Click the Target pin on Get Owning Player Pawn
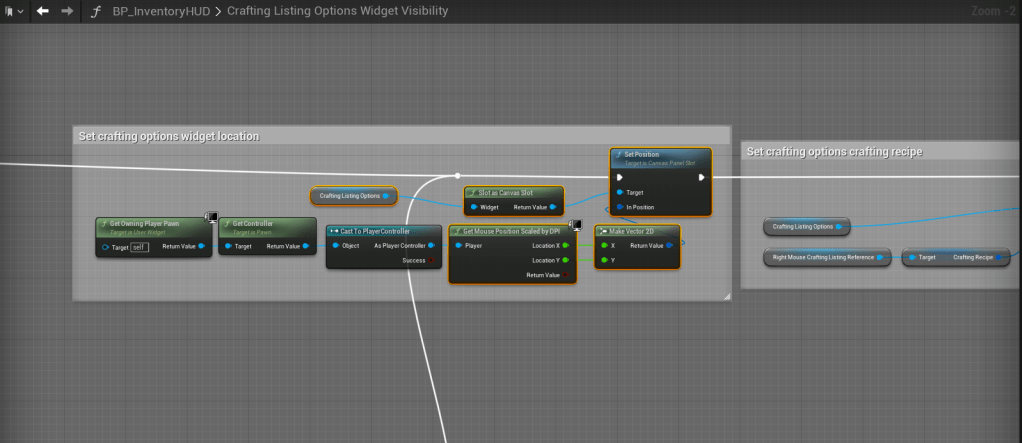Viewport: 1022px width, 443px height. (x=106, y=247)
